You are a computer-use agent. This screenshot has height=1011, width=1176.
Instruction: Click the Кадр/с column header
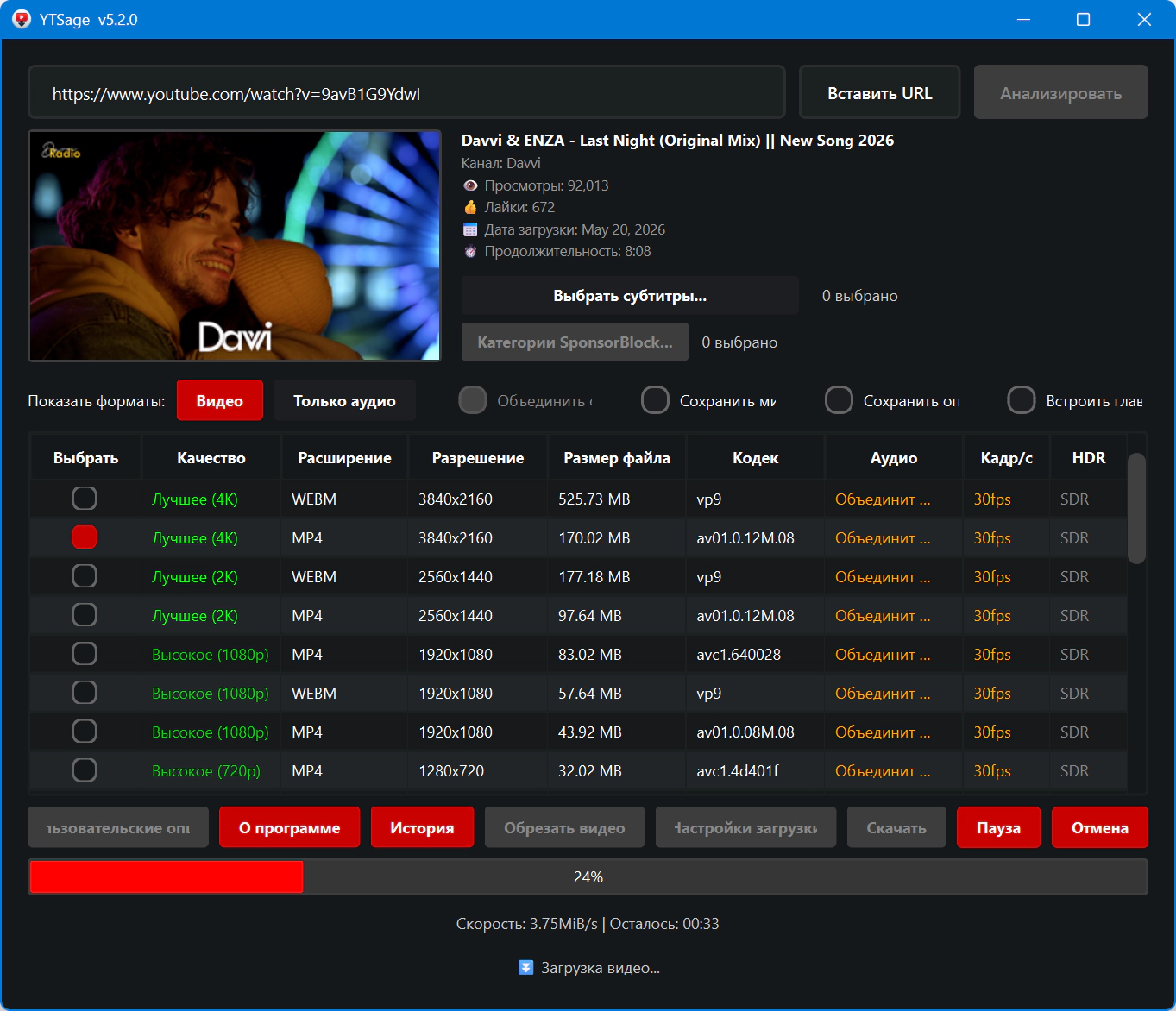point(1007,458)
